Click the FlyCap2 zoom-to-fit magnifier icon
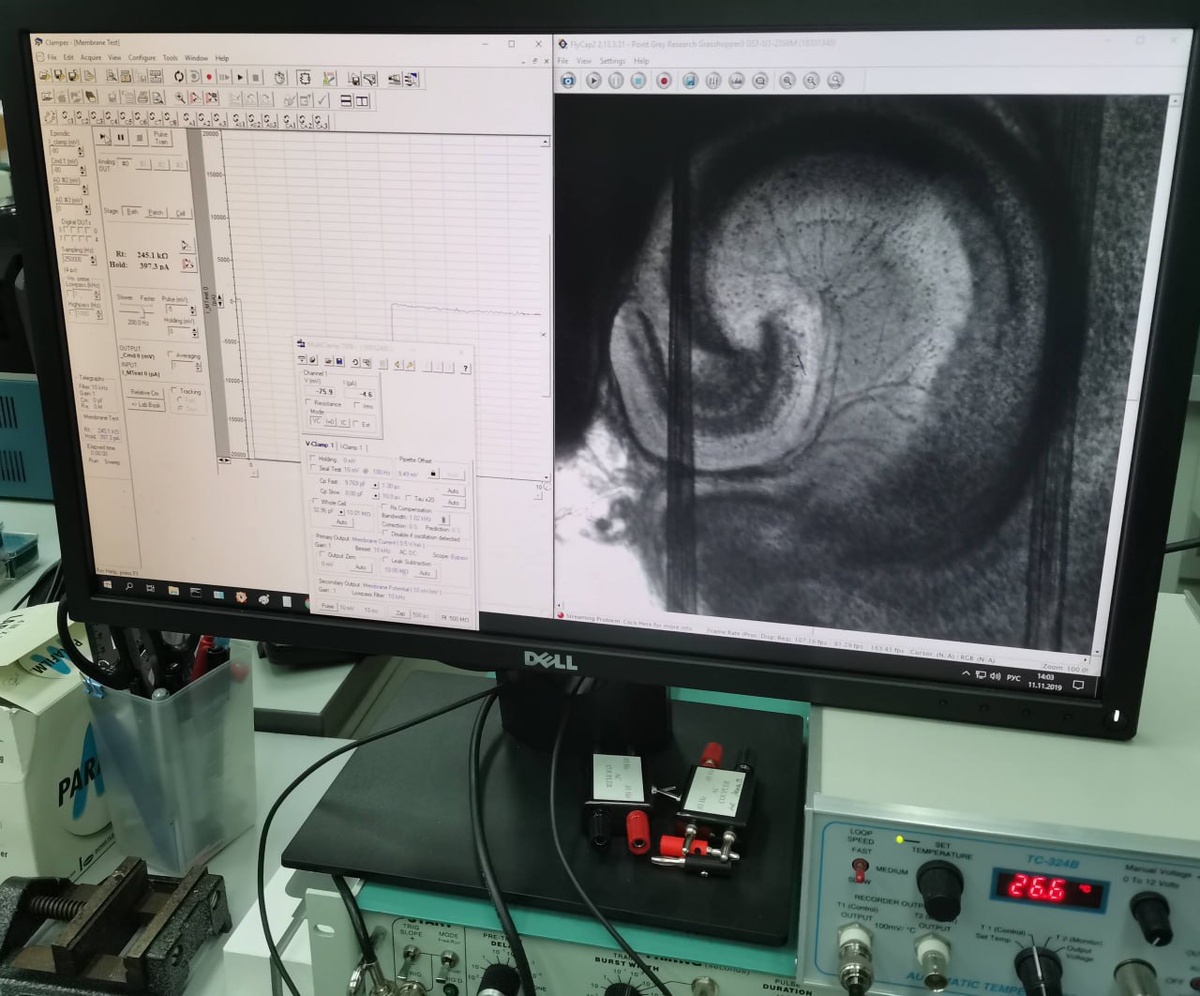1200x996 pixels. 835,80
